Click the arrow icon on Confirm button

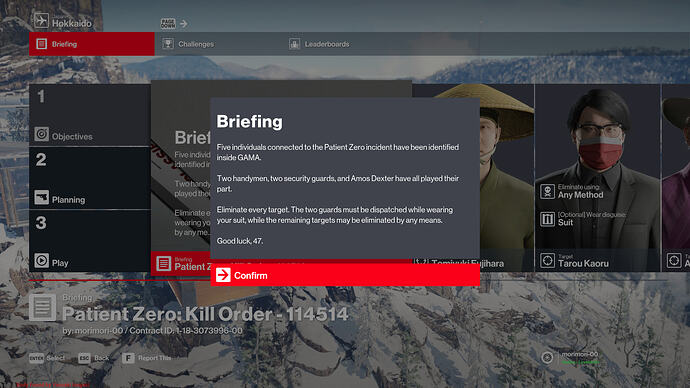point(223,275)
